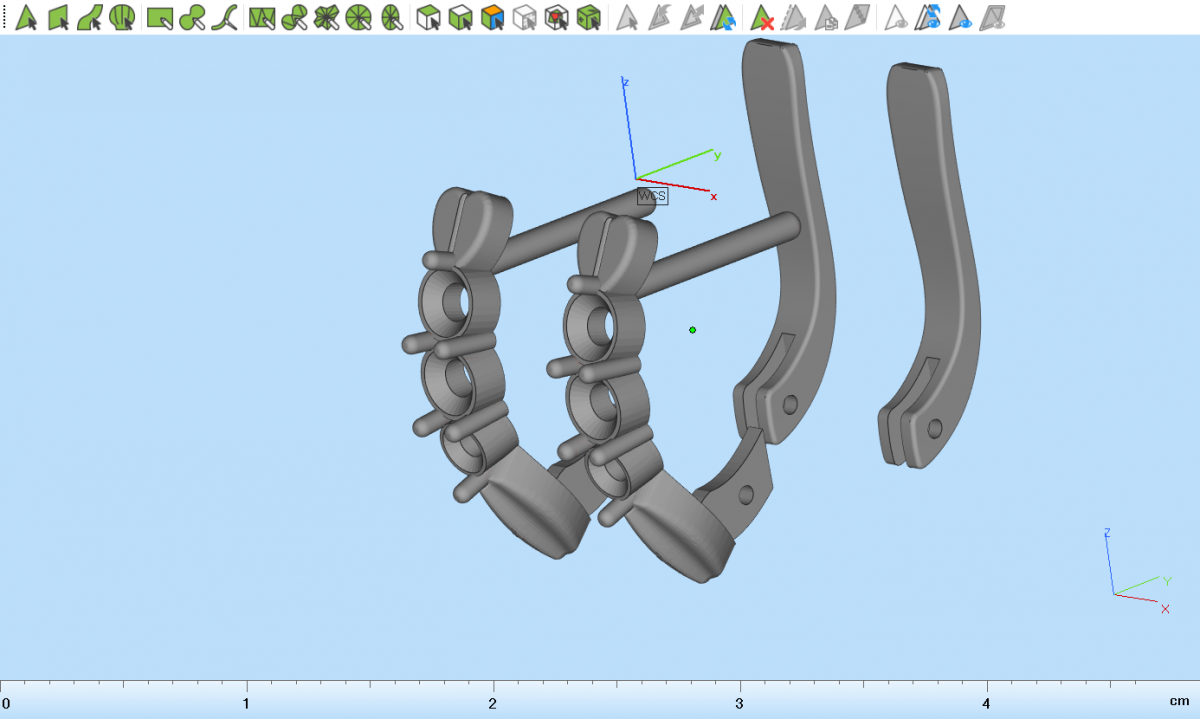This screenshot has width=1200, height=719.
Task: Click the cube icon with red triangle
Action: [x=557, y=17]
